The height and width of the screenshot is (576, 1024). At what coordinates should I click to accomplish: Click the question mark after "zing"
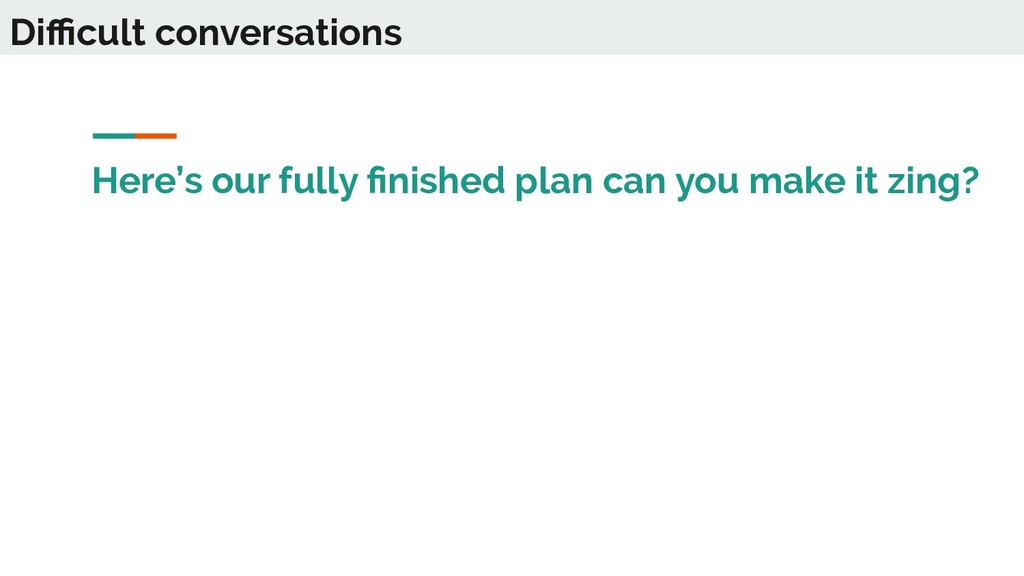[x=970, y=180]
